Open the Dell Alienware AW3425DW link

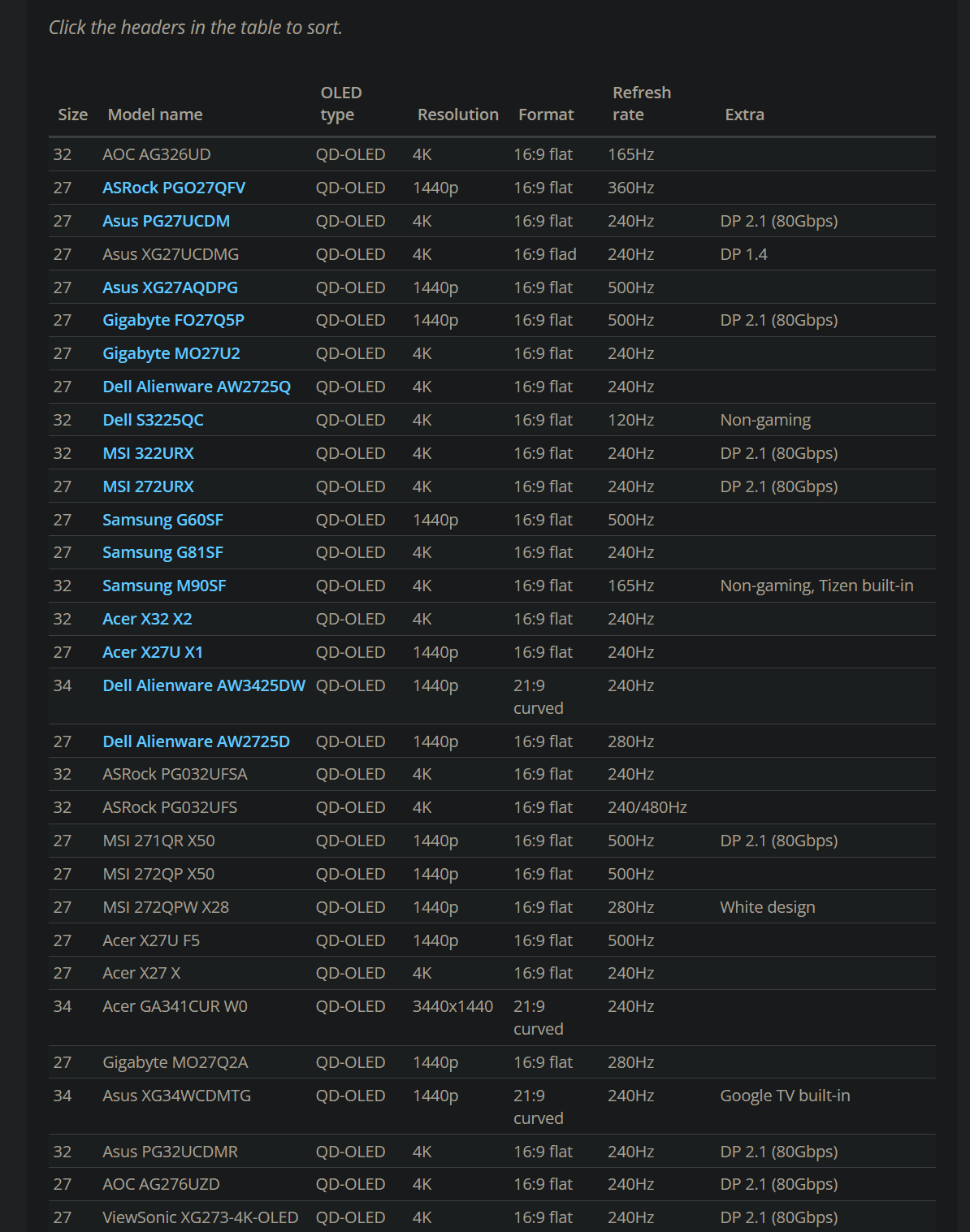pyautogui.click(x=204, y=685)
